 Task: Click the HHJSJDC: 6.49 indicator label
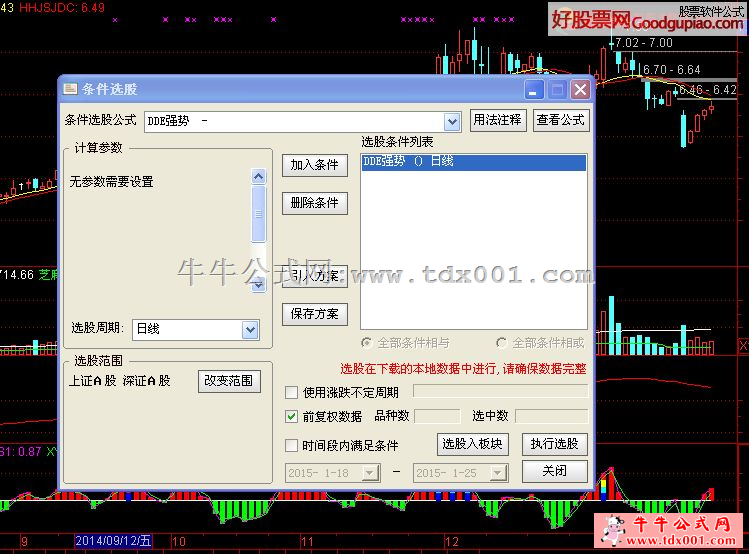tap(62, 8)
